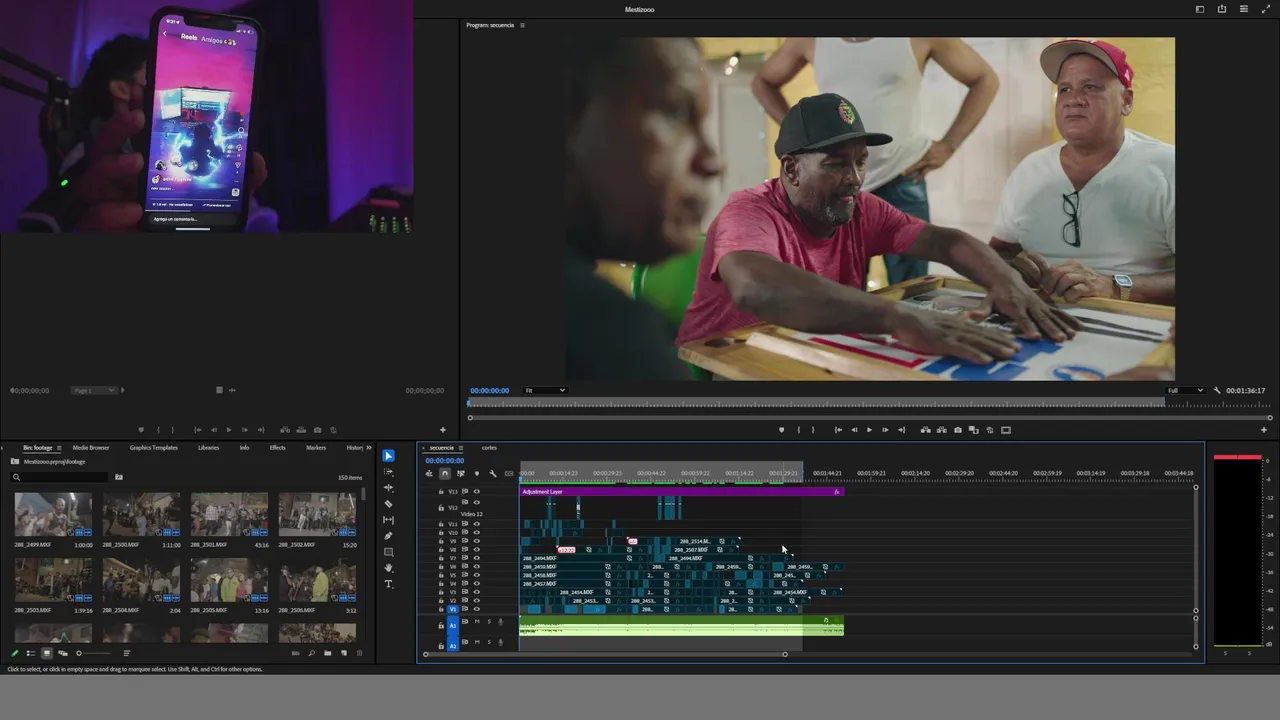The image size is (1280, 720).
Task: Click the caption track options icon
Action: [509, 473]
